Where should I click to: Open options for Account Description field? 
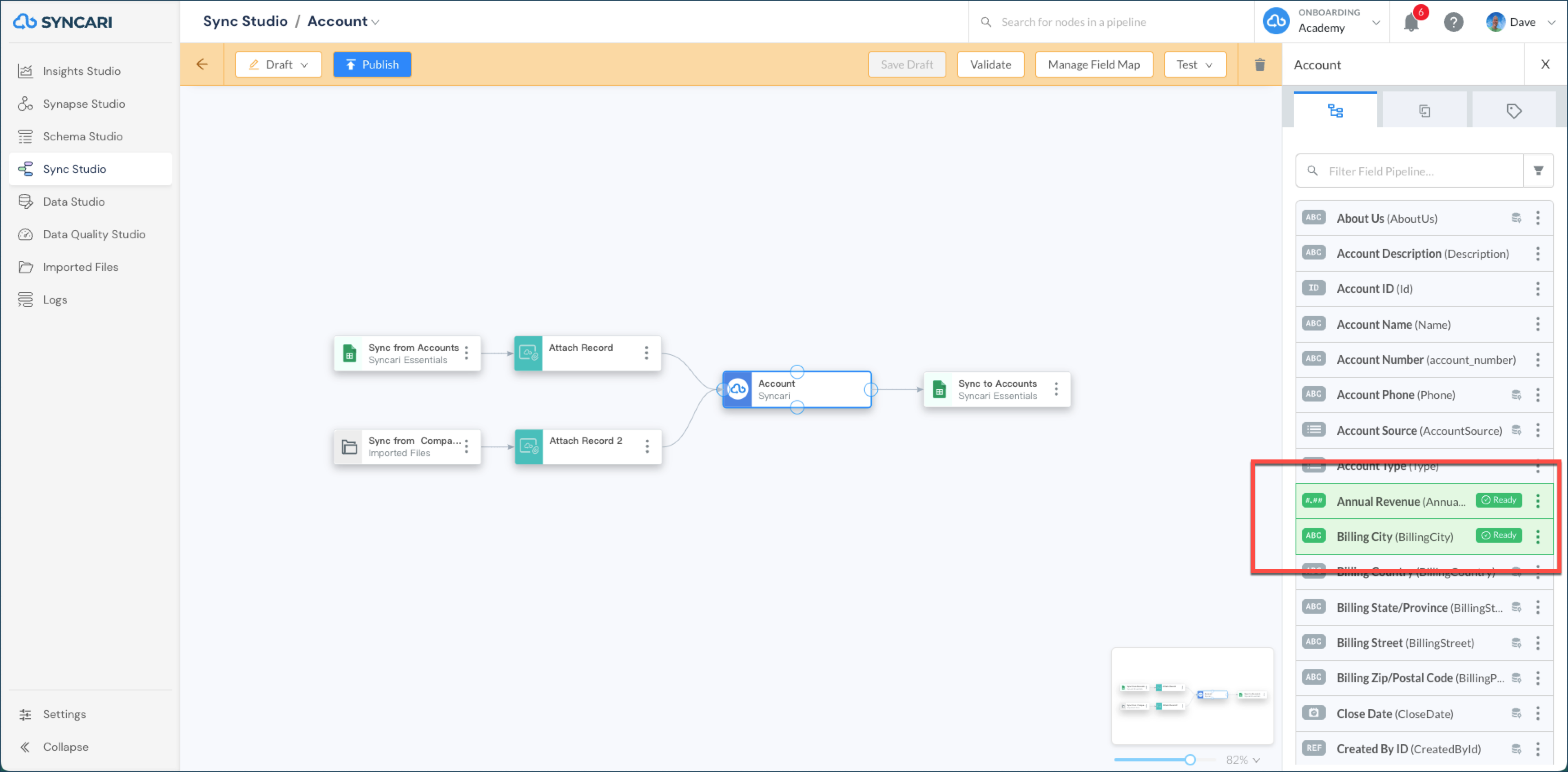tap(1537, 253)
